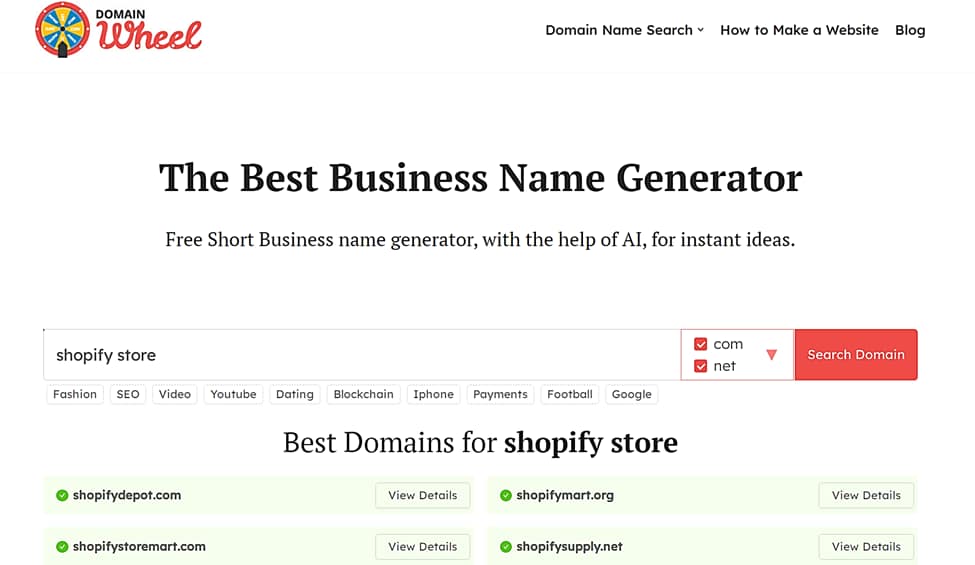View Details for shopifystoremart.com

pyautogui.click(x=422, y=547)
